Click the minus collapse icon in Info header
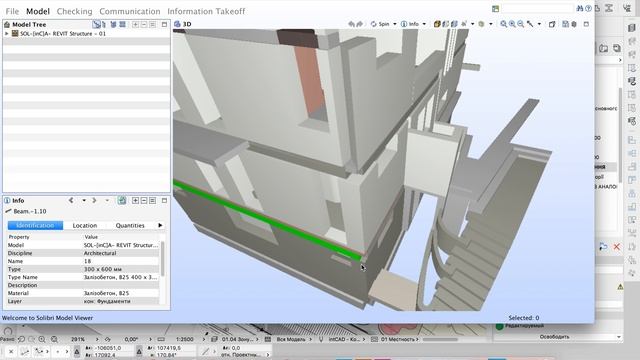 coord(144,200)
